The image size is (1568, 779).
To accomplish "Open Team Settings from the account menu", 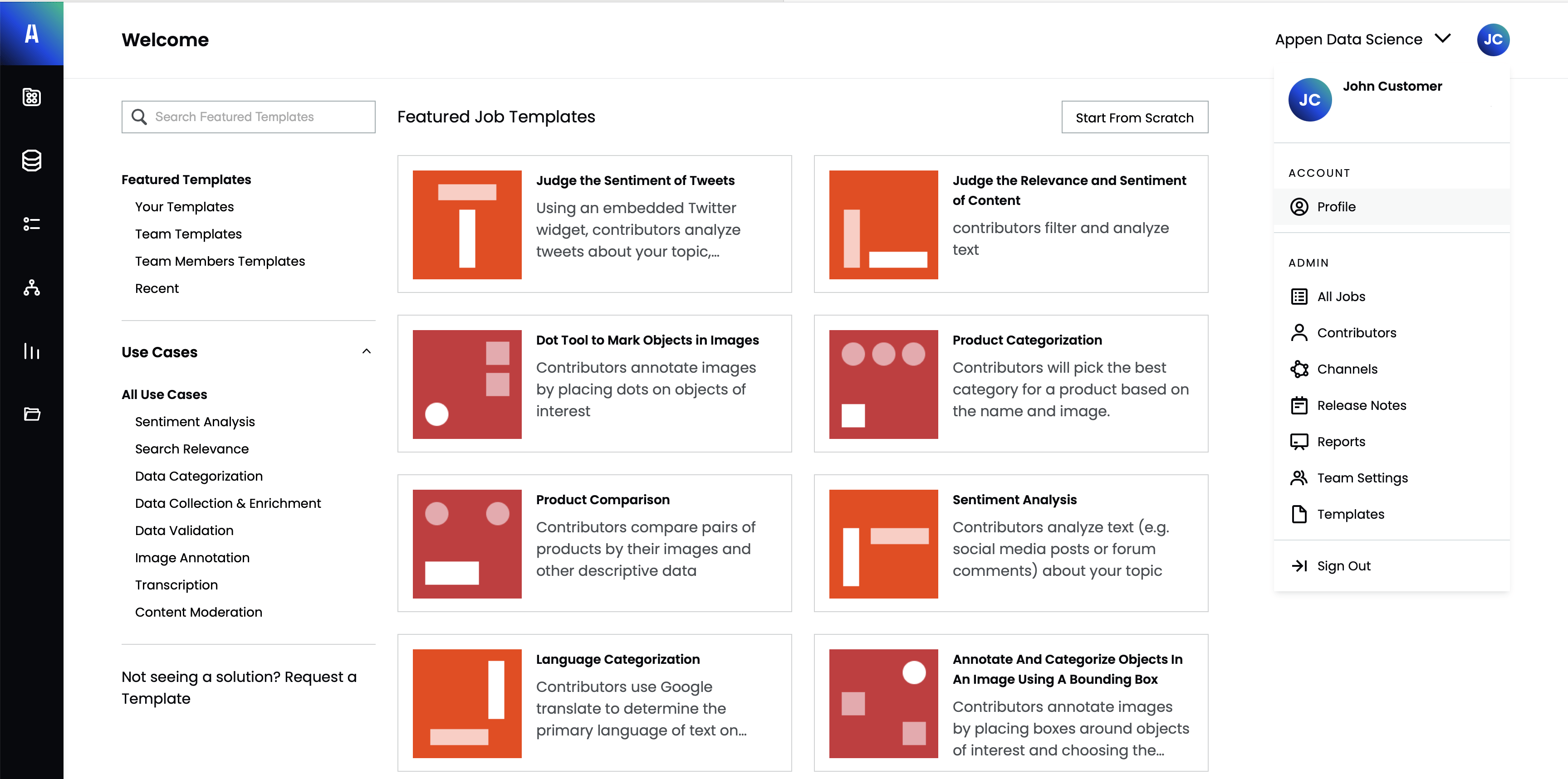I will click(x=1362, y=478).
